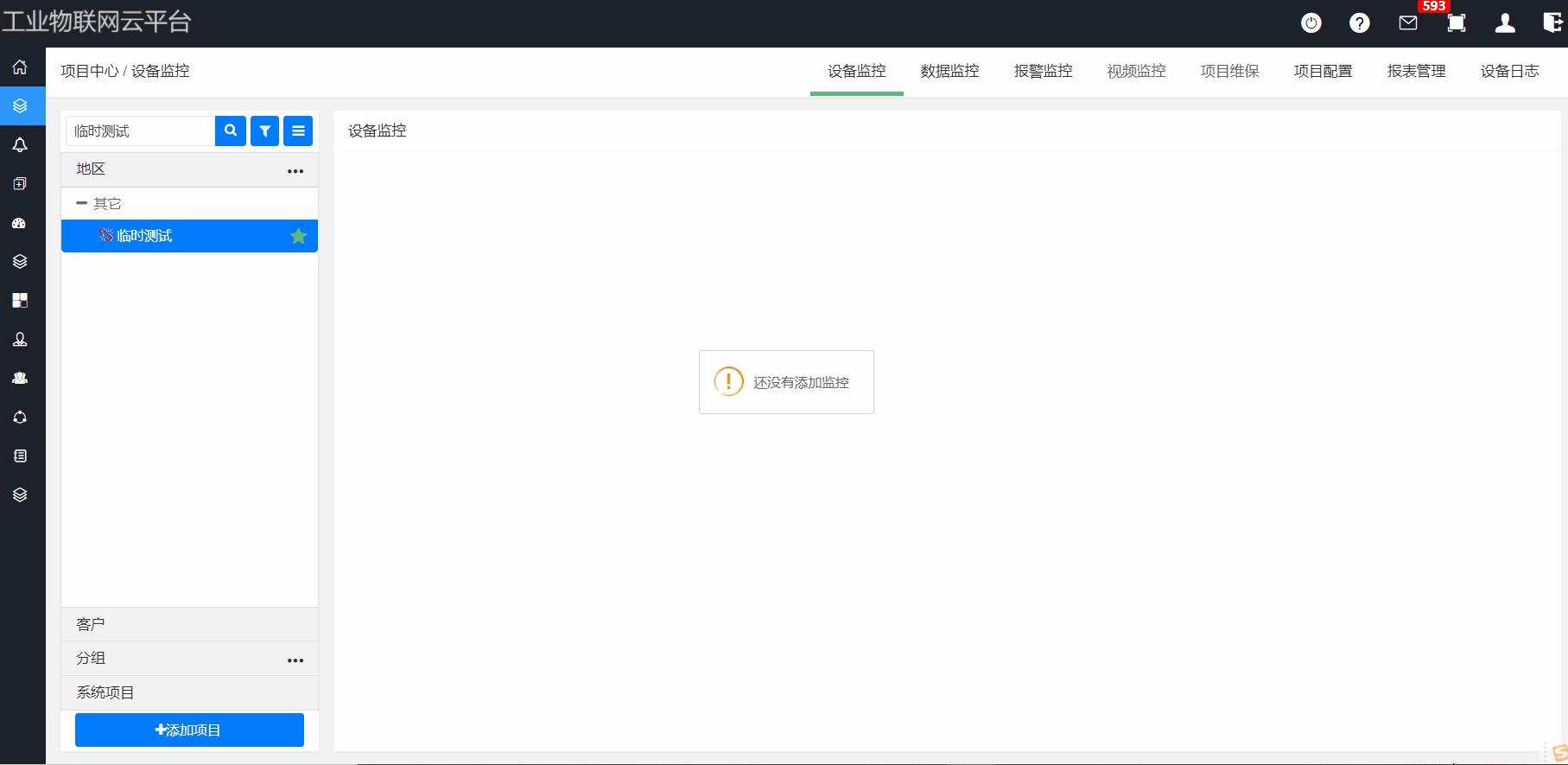Open the user group sidebar icon
This screenshot has height=765, width=1568.
point(20,378)
